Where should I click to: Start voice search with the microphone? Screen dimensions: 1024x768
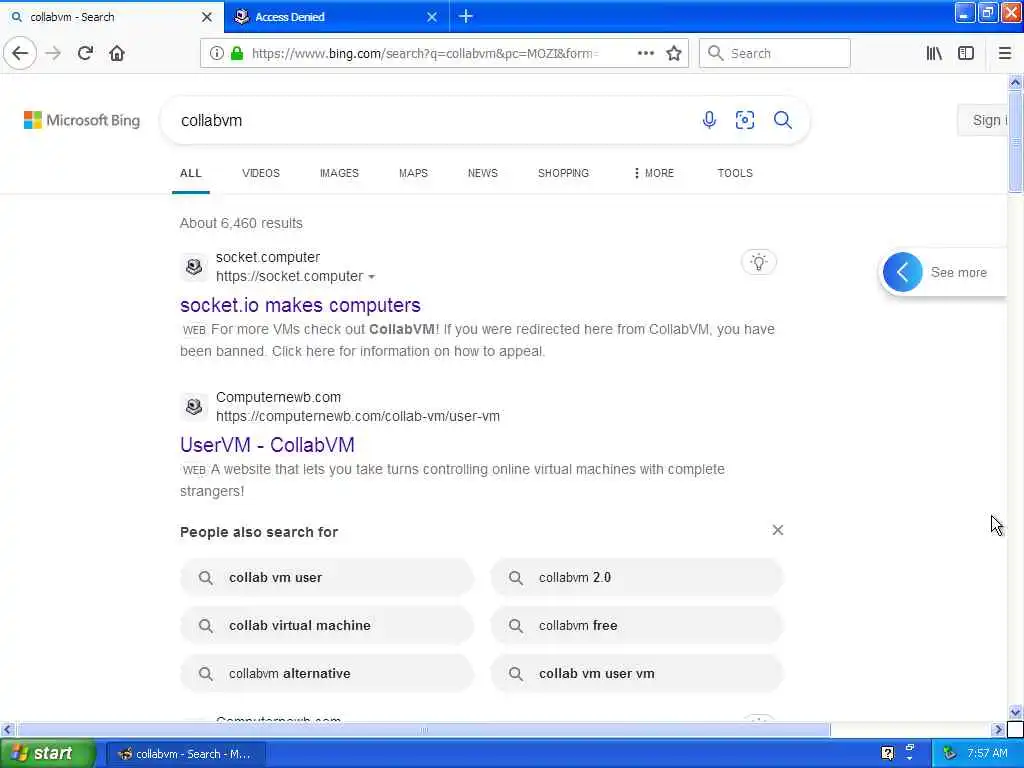pyautogui.click(x=709, y=120)
